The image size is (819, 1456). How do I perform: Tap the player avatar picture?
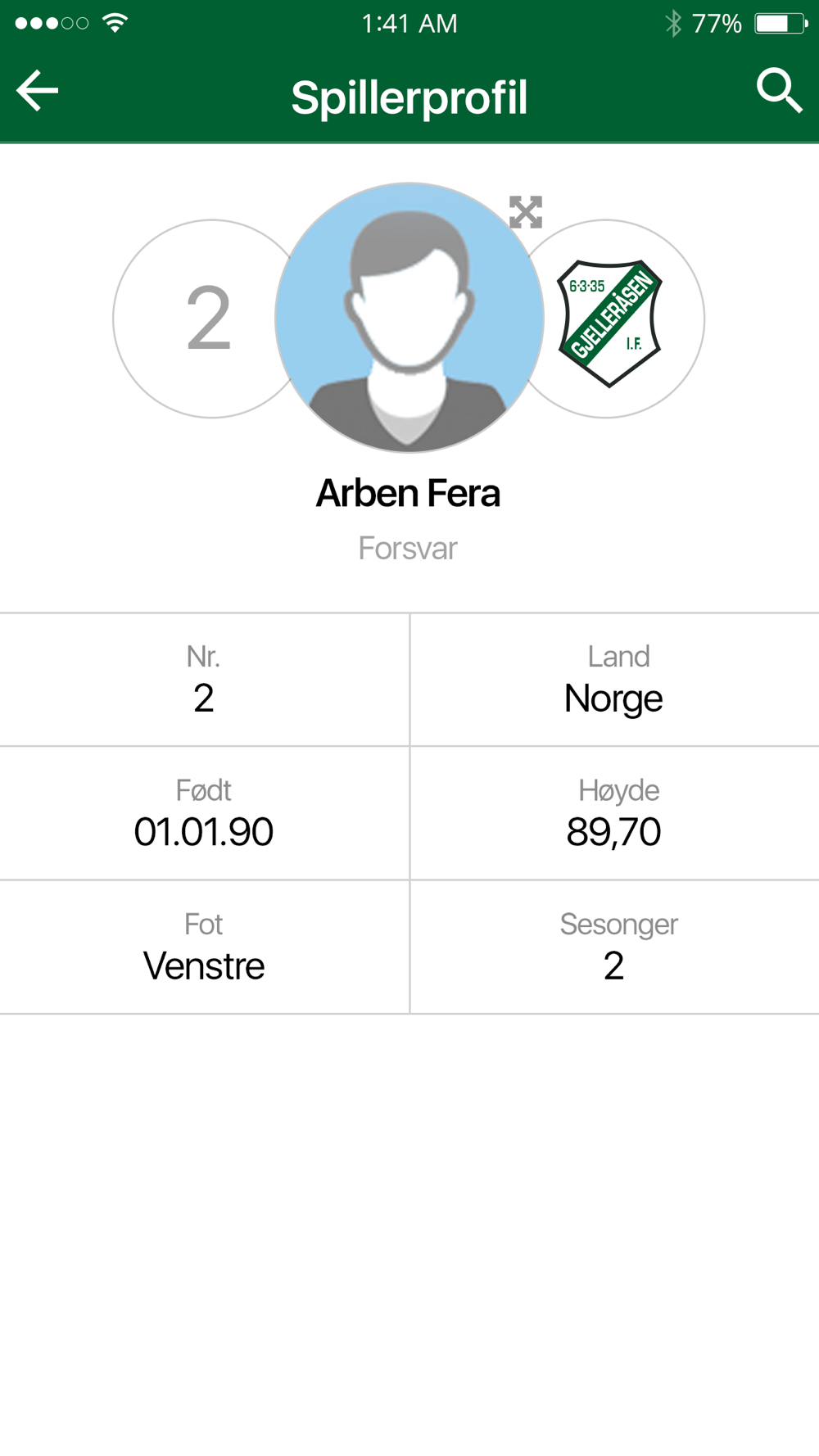pyautogui.click(x=409, y=318)
